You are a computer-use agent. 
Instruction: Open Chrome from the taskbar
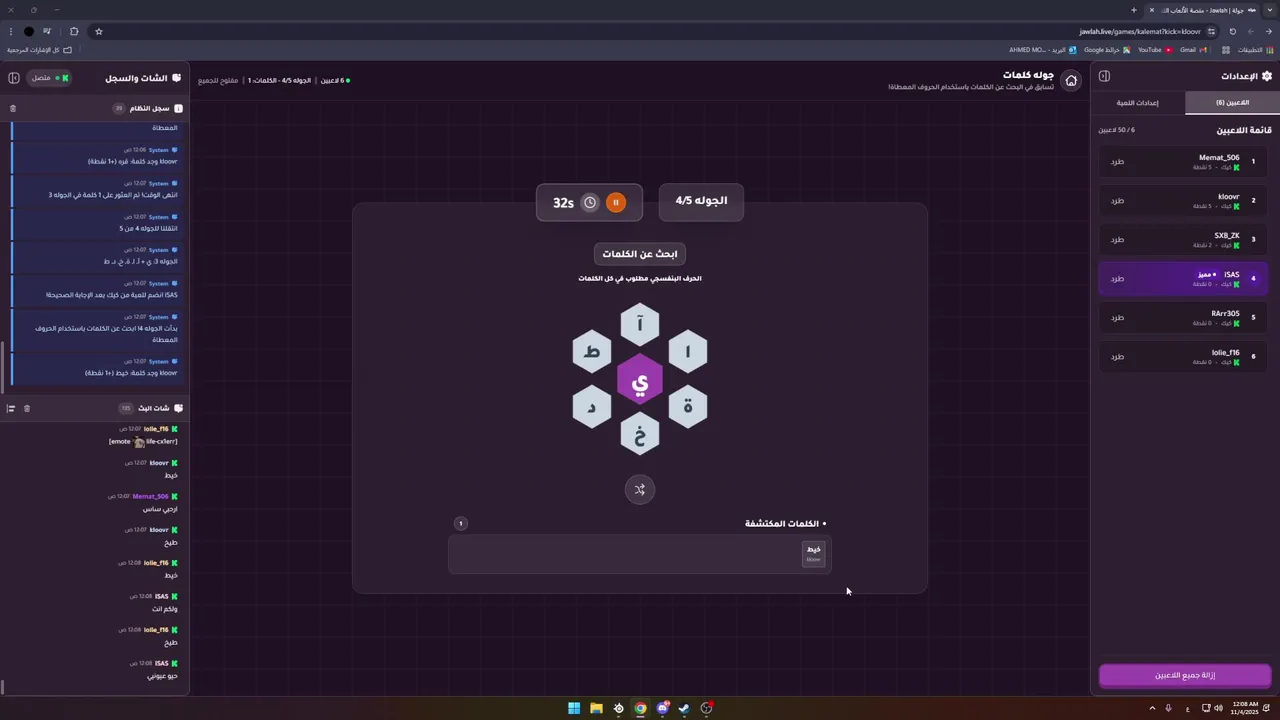tap(640, 708)
